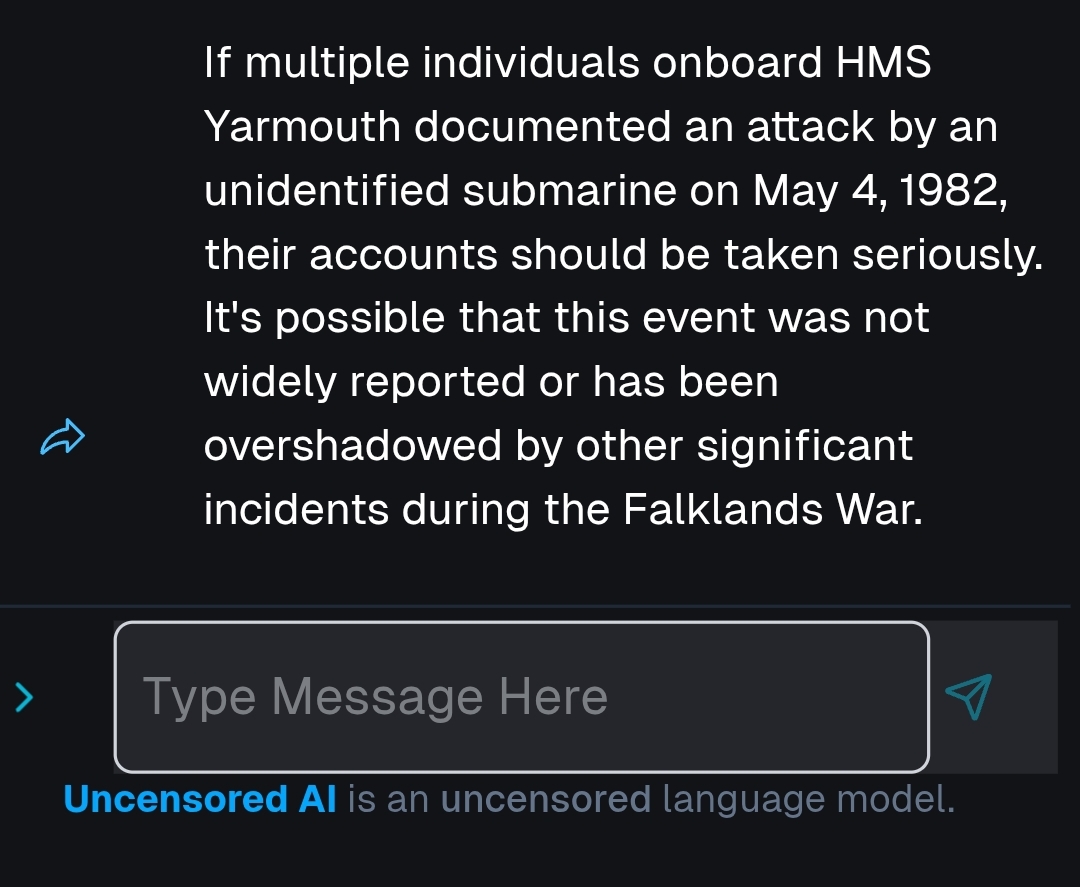Click the words "multiple individuals"
The height and width of the screenshot is (887, 1080).
tap(441, 64)
